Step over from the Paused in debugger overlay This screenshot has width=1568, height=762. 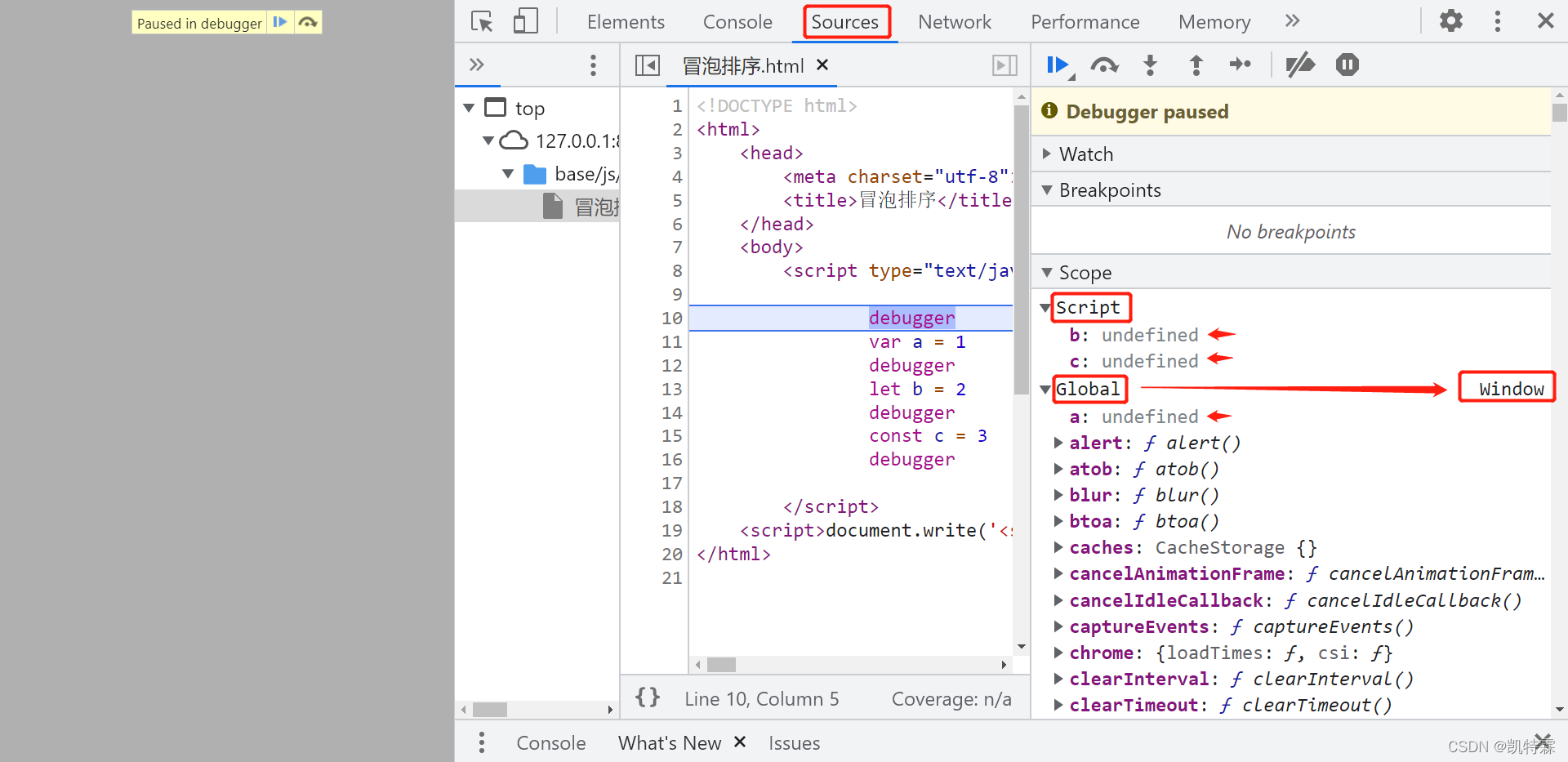tap(308, 22)
